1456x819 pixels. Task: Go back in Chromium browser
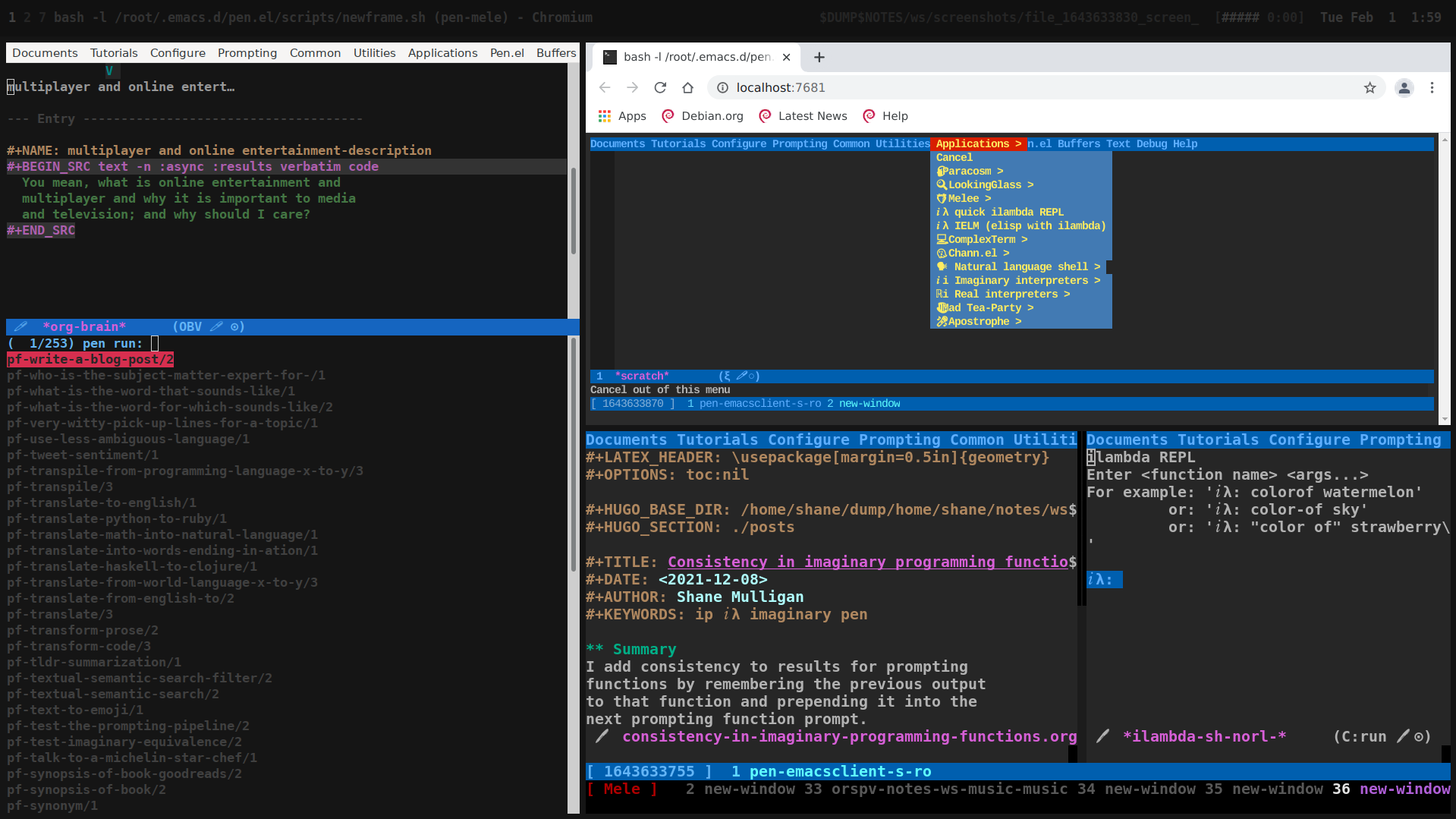click(605, 87)
